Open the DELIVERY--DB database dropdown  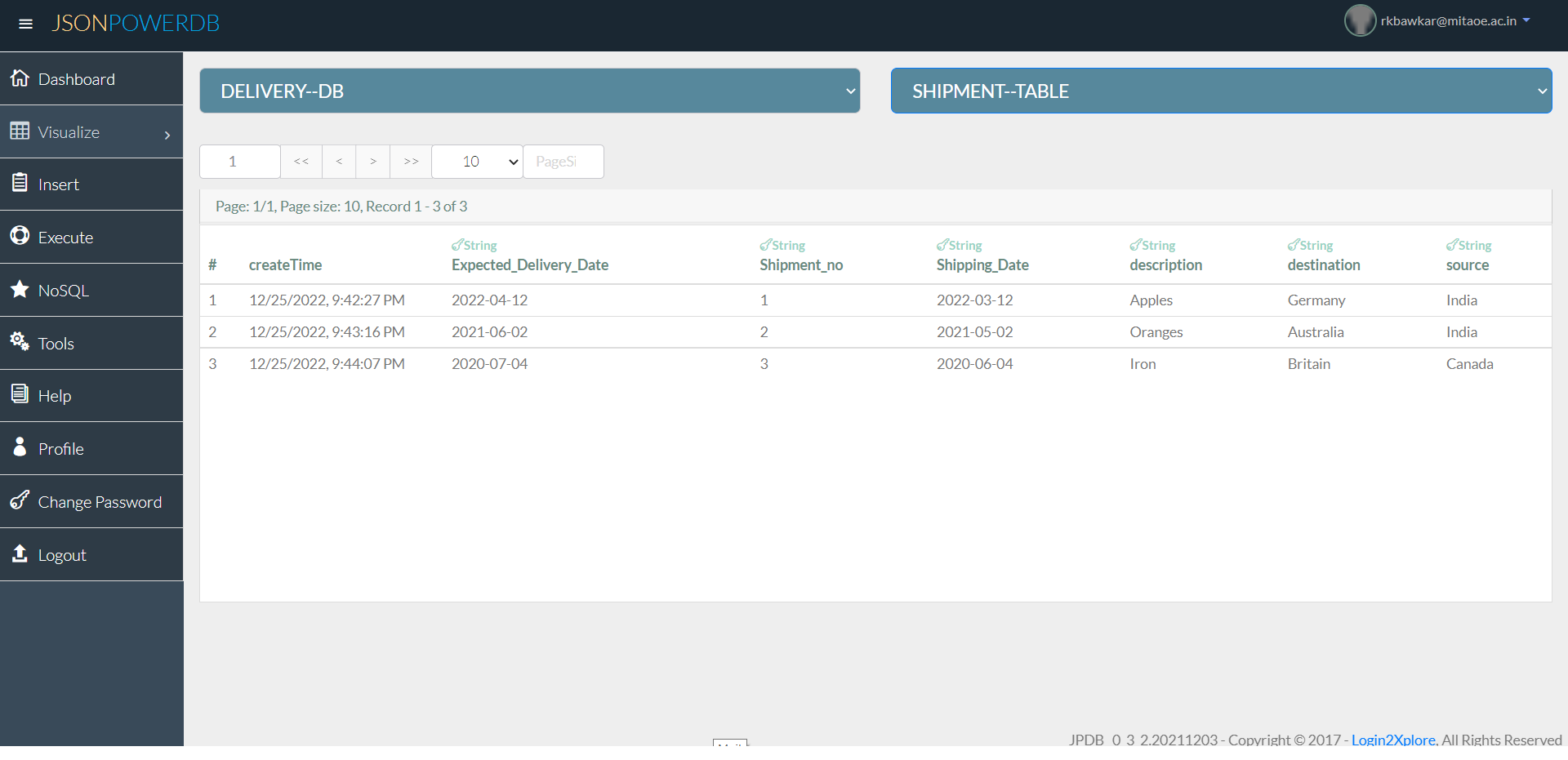(529, 91)
